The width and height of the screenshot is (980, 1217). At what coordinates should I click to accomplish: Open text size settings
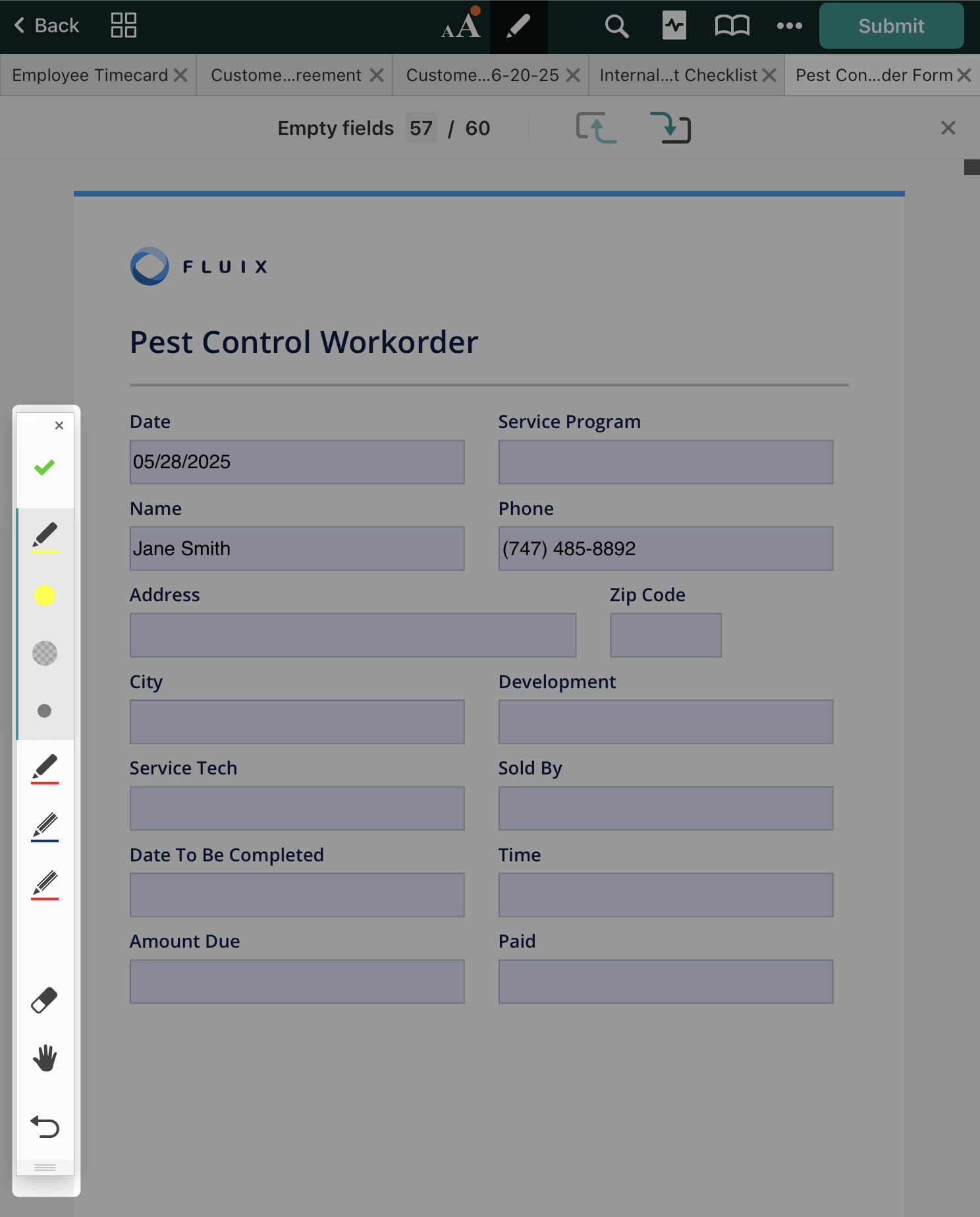pyautogui.click(x=461, y=26)
